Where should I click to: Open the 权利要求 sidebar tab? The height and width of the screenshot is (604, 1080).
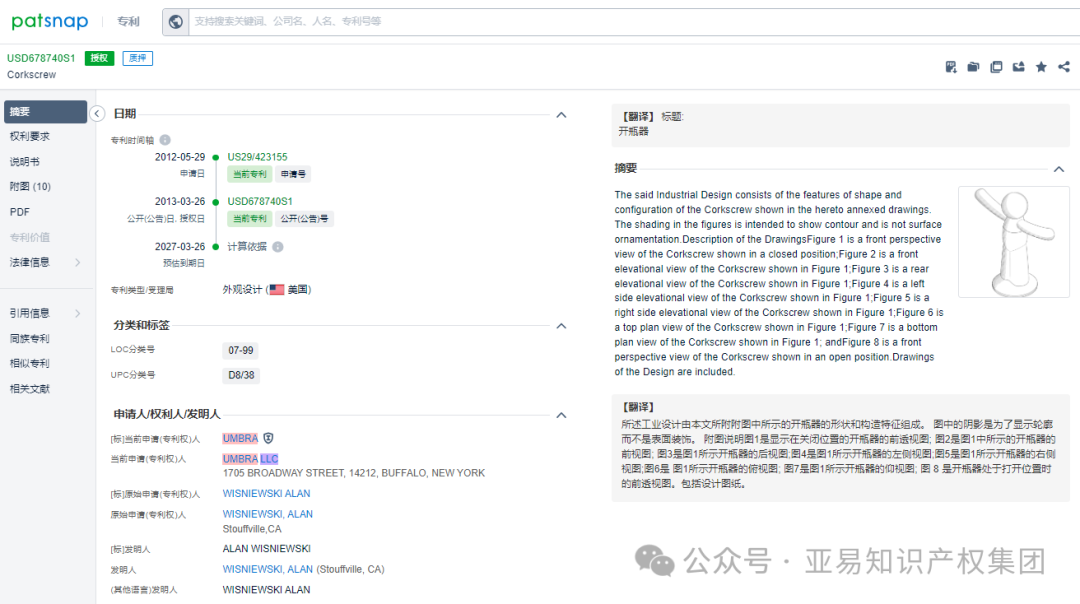click(x=30, y=136)
